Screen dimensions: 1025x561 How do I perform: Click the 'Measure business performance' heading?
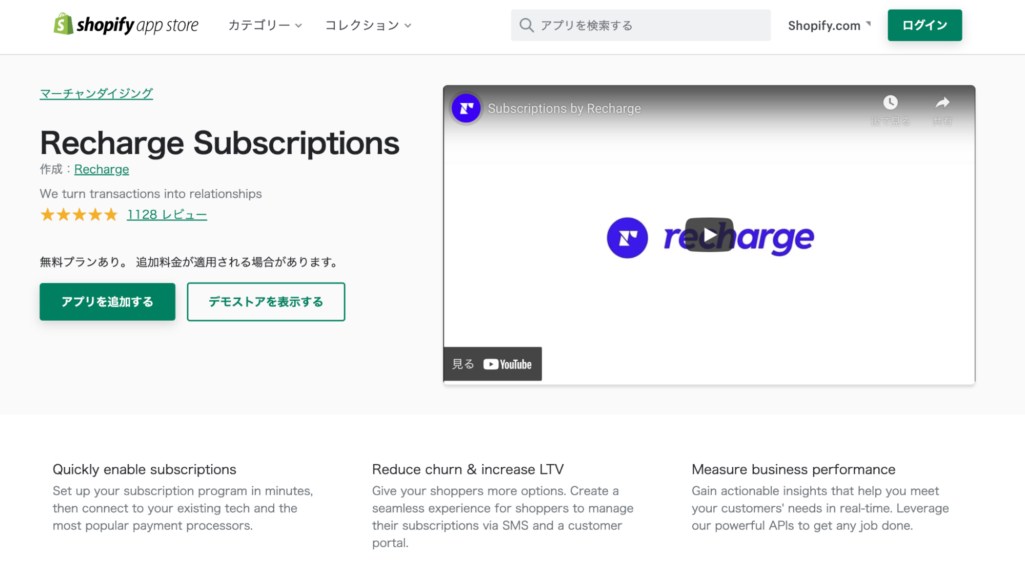coord(794,469)
